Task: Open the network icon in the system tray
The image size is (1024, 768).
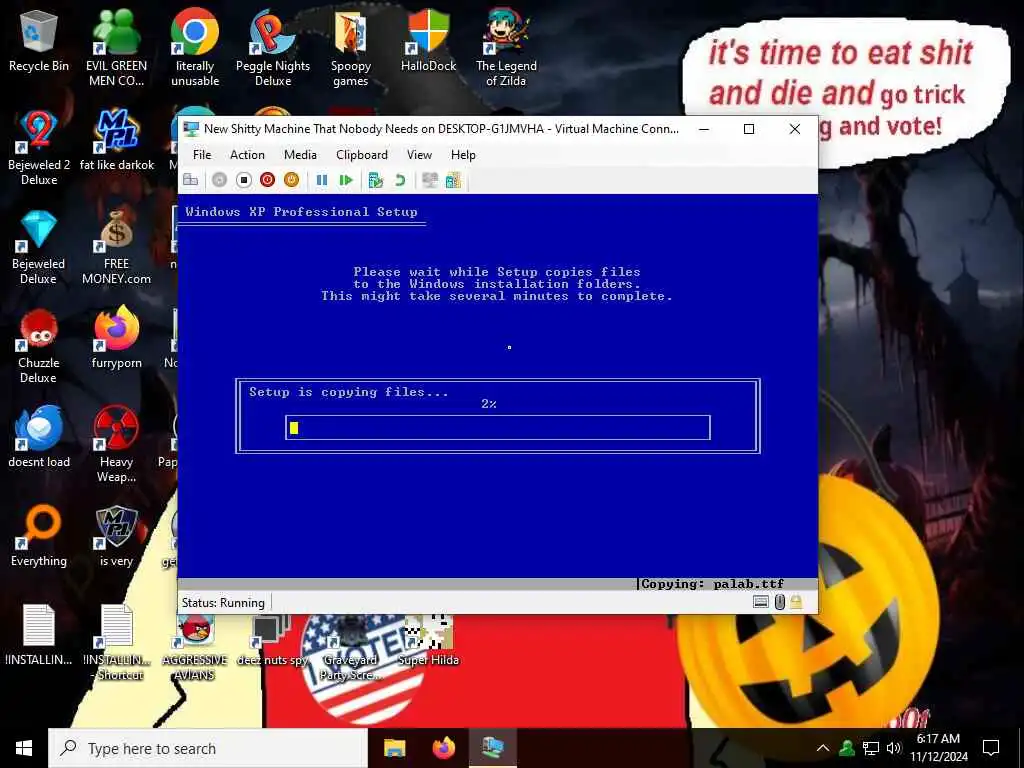Action: (x=871, y=748)
